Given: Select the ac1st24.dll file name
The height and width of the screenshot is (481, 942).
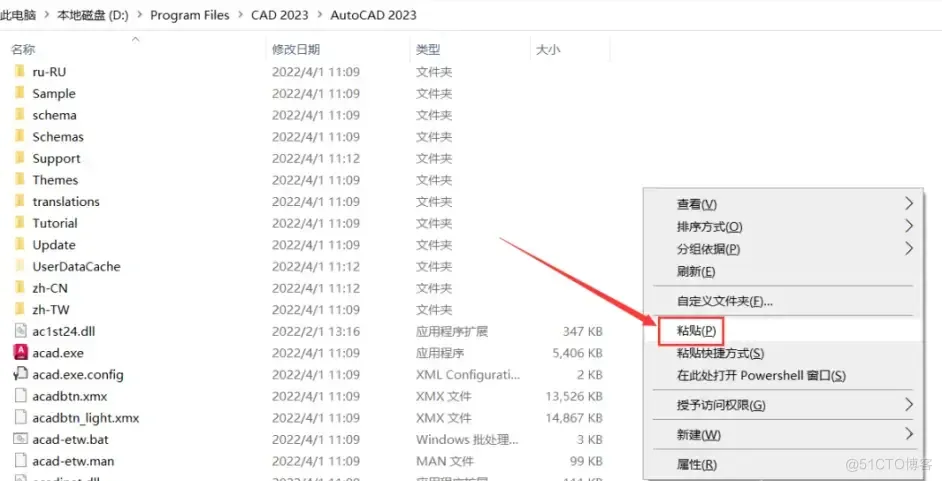Looking at the screenshot, I should point(62,331).
